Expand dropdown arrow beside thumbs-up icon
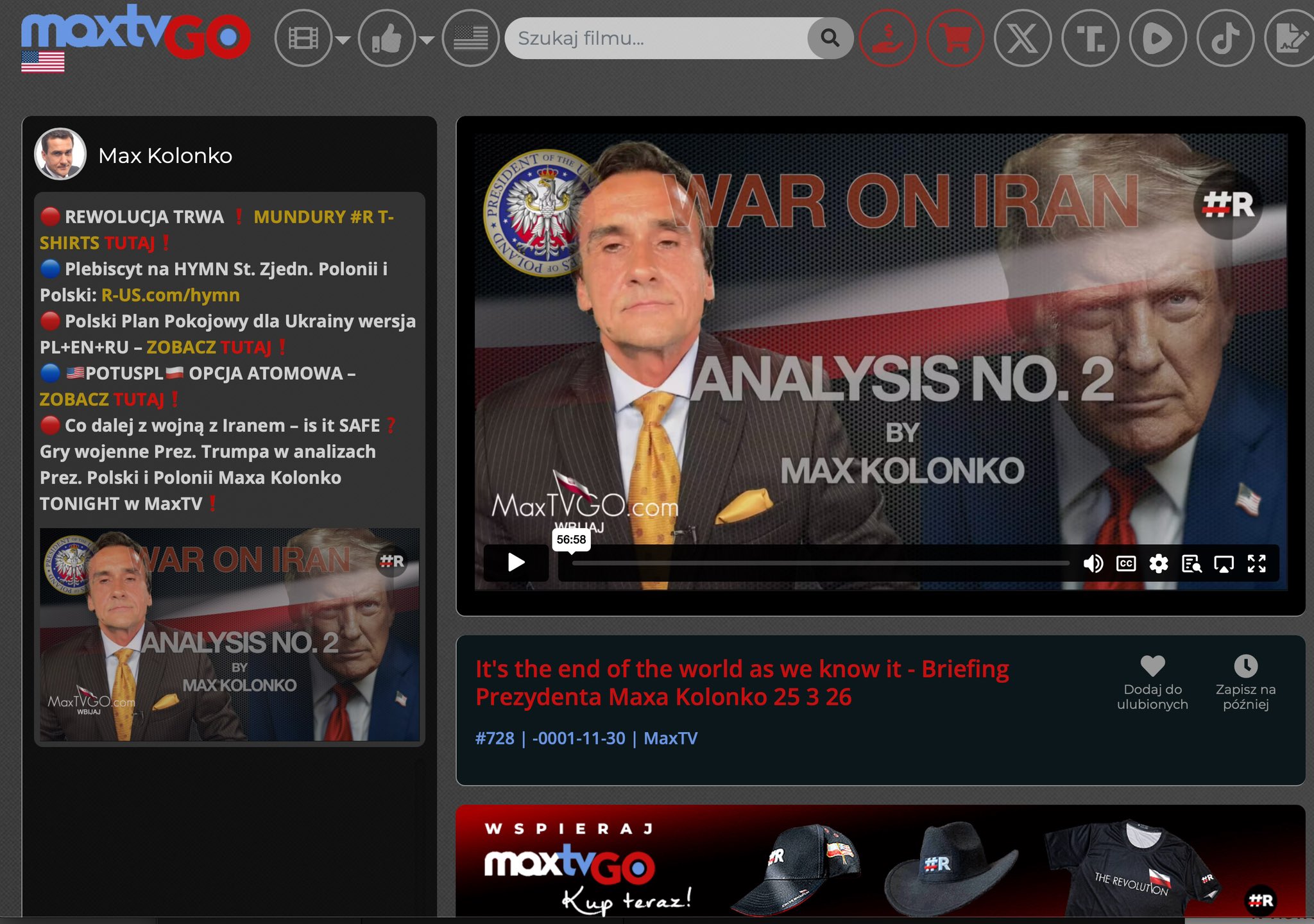The width and height of the screenshot is (1314, 924). click(427, 40)
